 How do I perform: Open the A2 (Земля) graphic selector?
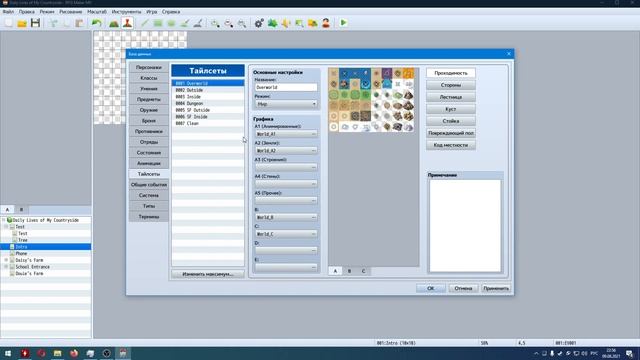(x=286, y=151)
